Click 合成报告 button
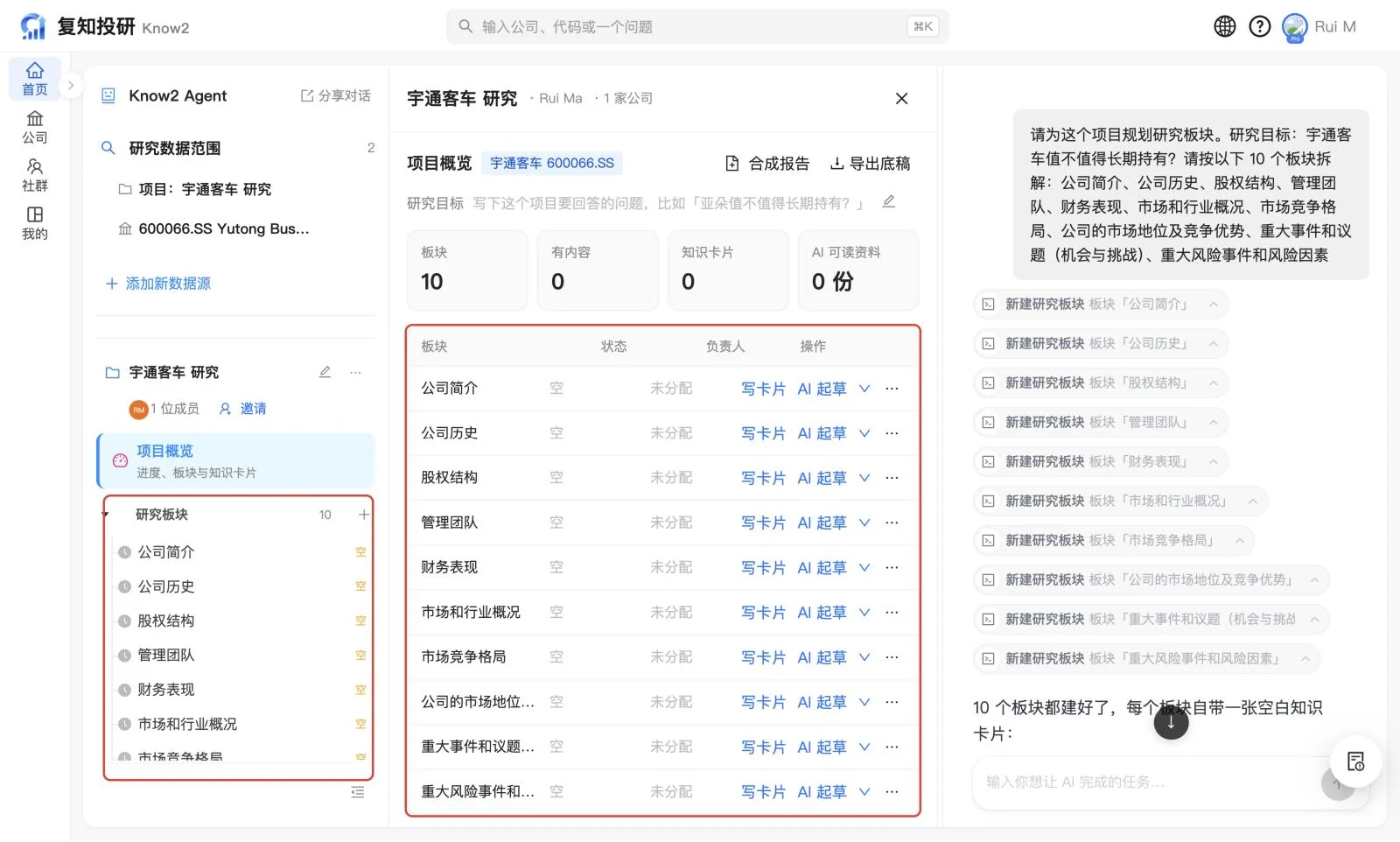 click(x=767, y=164)
